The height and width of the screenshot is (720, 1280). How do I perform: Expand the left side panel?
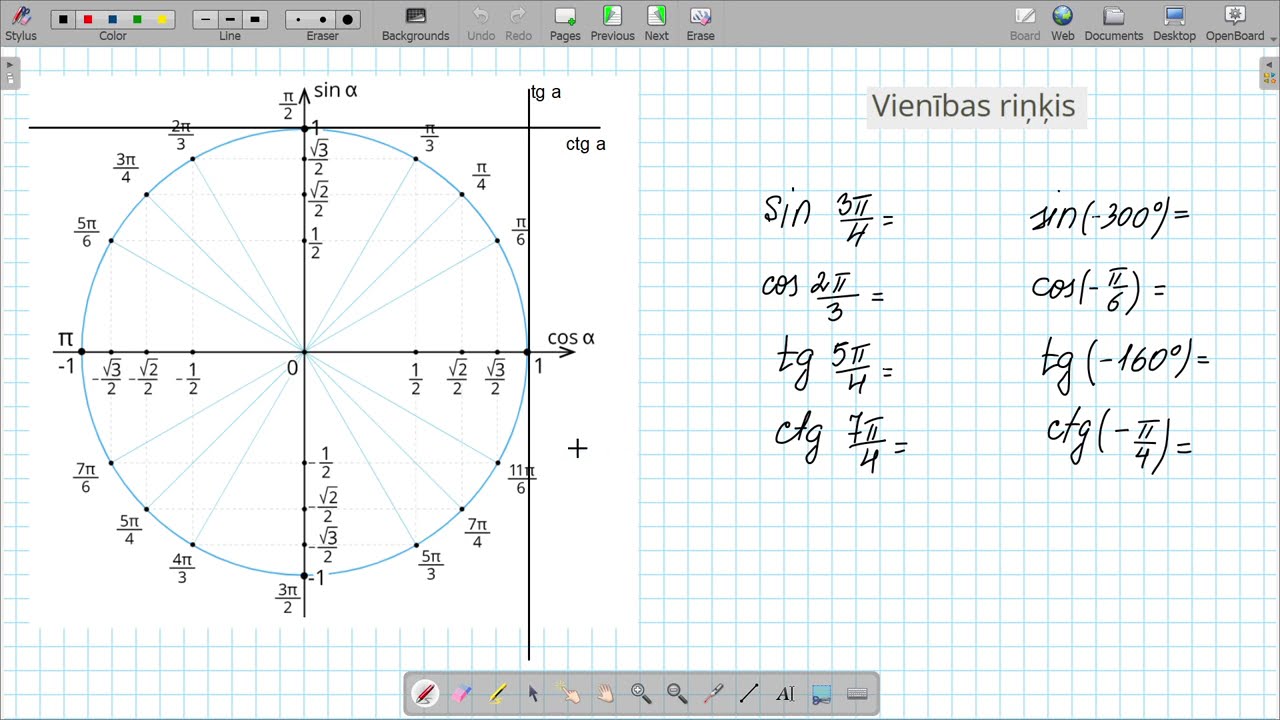coord(10,73)
